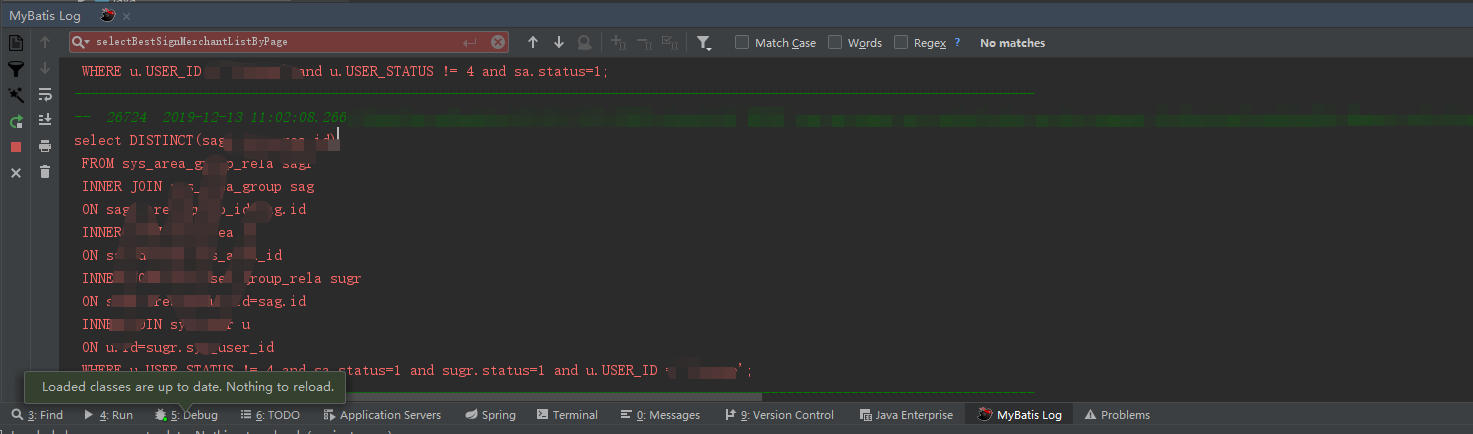The width and height of the screenshot is (1473, 434).
Task: Click the print icon in the log toolbar
Action: click(x=45, y=146)
